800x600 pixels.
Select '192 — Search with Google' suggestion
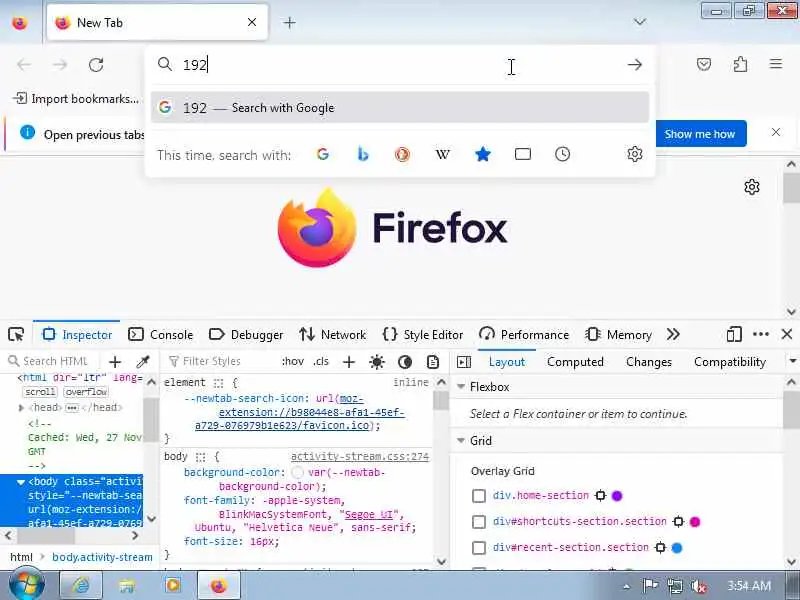pos(400,108)
